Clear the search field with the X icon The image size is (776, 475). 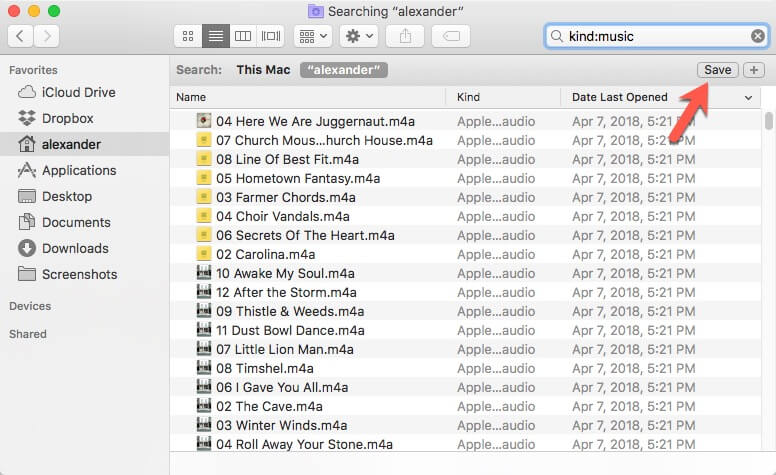pyautogui.click(x=758, y=37)
